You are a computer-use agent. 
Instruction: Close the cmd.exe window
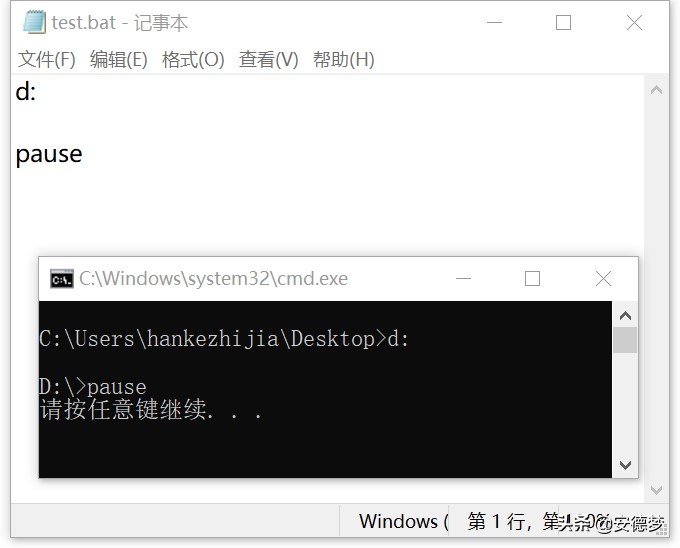pyautogui.click(x=603, y=278)
